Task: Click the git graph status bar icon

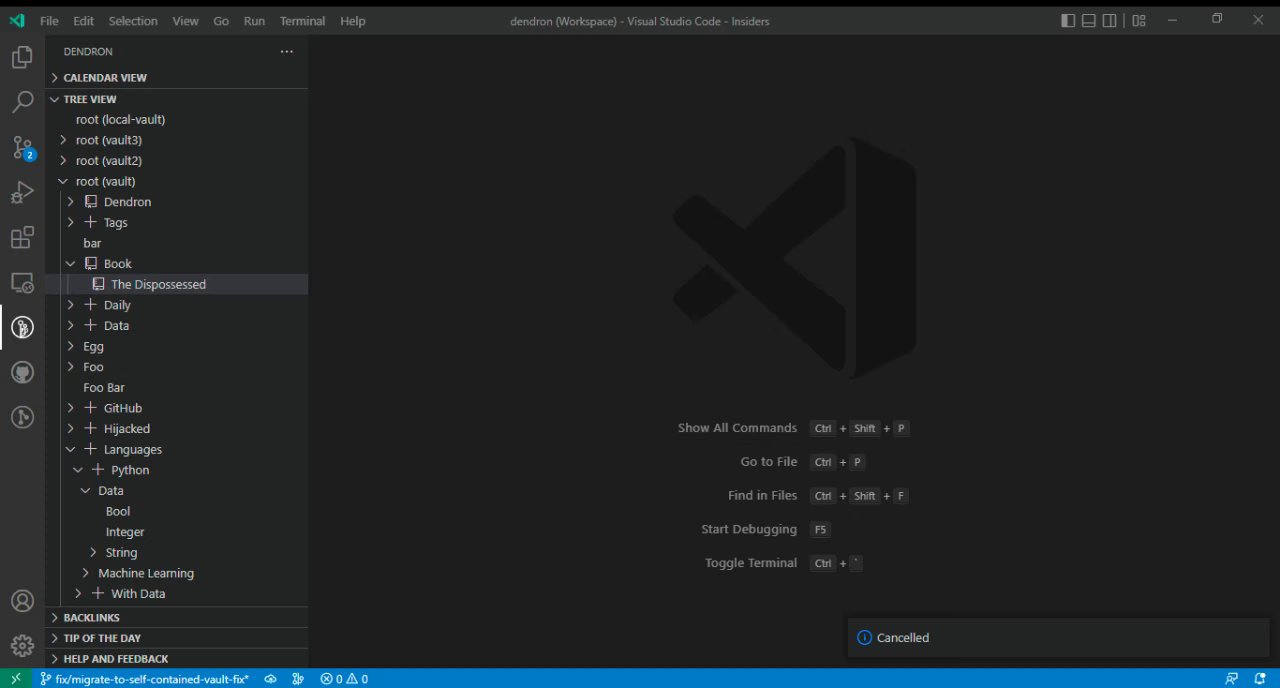Action: 298,679
